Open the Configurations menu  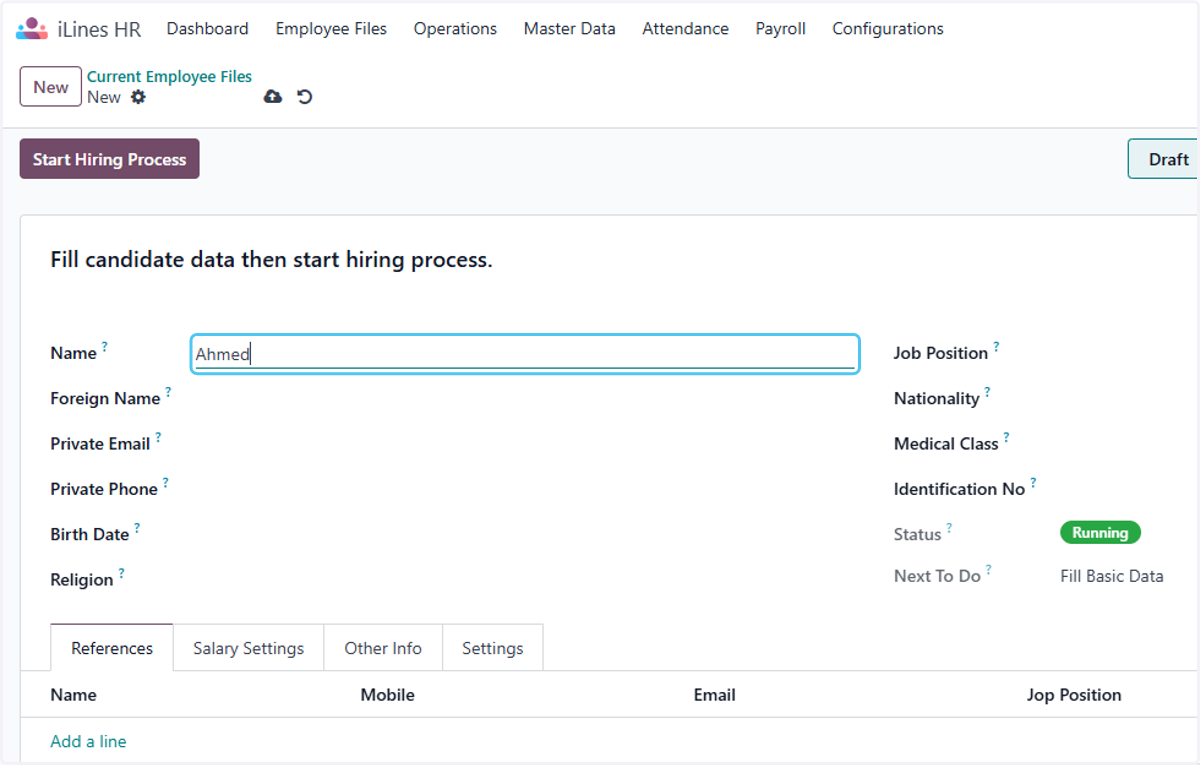tap(888, 29)
